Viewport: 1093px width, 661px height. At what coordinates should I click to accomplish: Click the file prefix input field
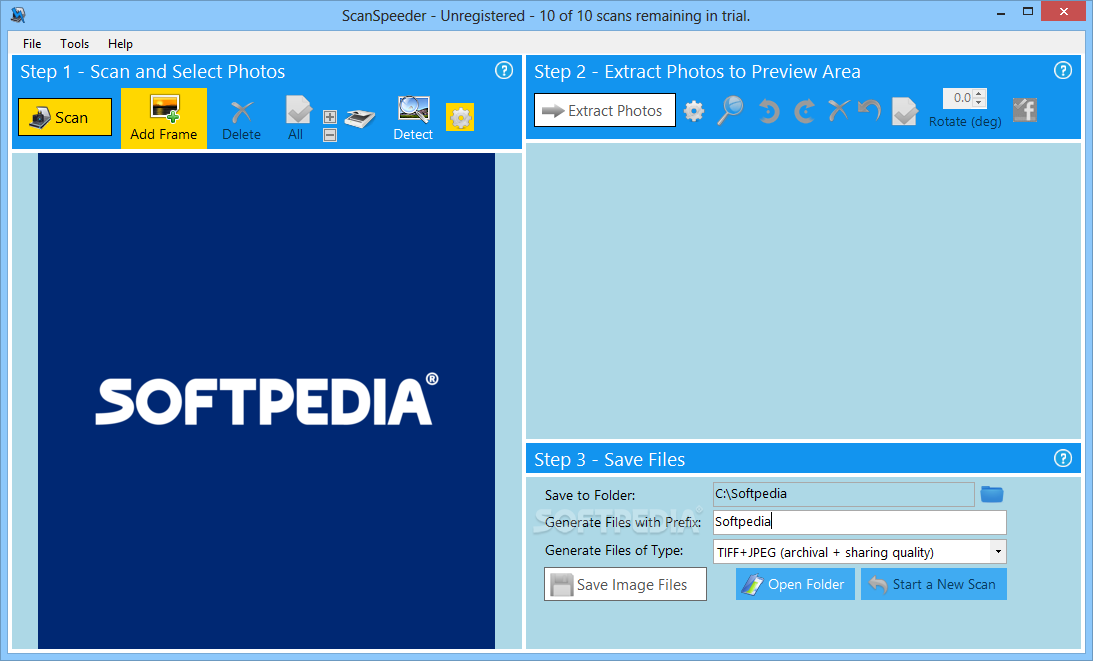pyautogui.click(x=859, y=522)
